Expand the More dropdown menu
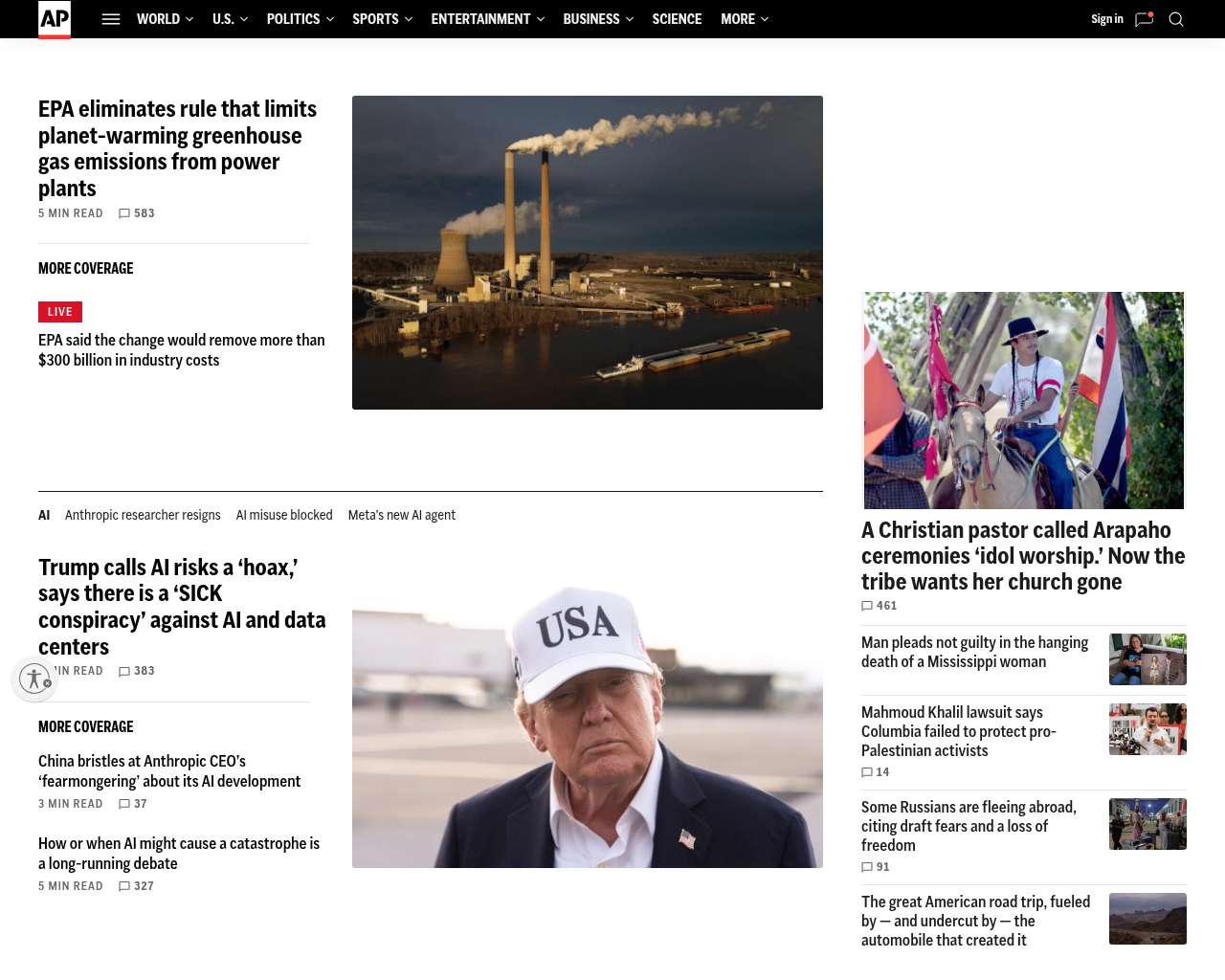The height and width of the screenshot is (980, 1225). (x=745, y=19)
